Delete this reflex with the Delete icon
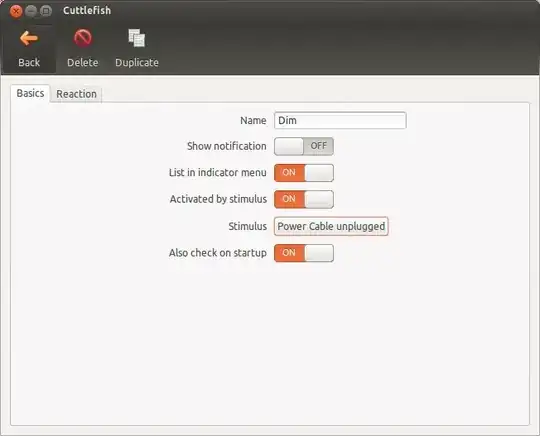This screenshot has width=540, height=436. (x=83, y=48)
